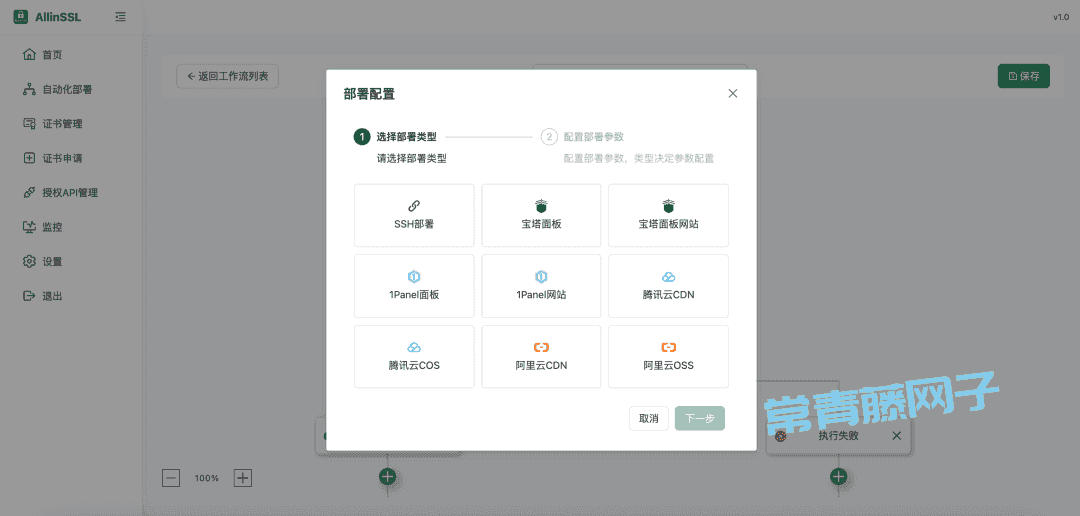Click the plug icon beside 授权API管理
Screen dimensions: 1080x516
pyautogui.click(x=29, y=192)
